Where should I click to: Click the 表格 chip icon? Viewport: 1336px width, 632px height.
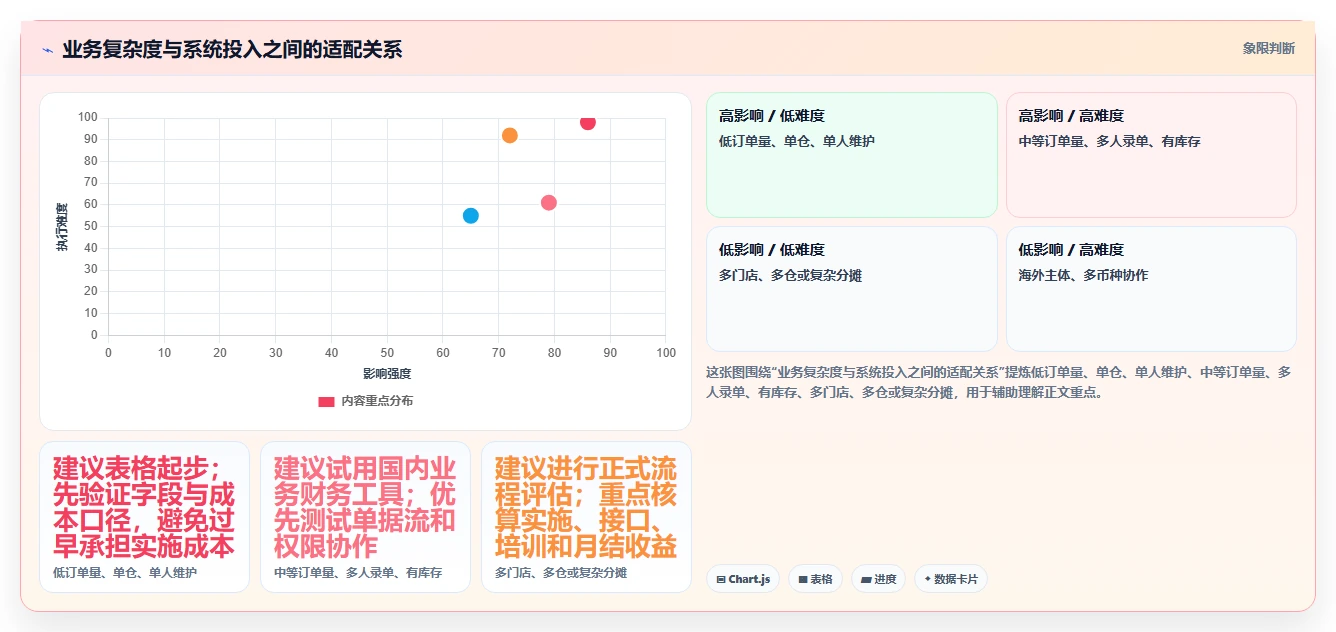click(x=802, y=579)
